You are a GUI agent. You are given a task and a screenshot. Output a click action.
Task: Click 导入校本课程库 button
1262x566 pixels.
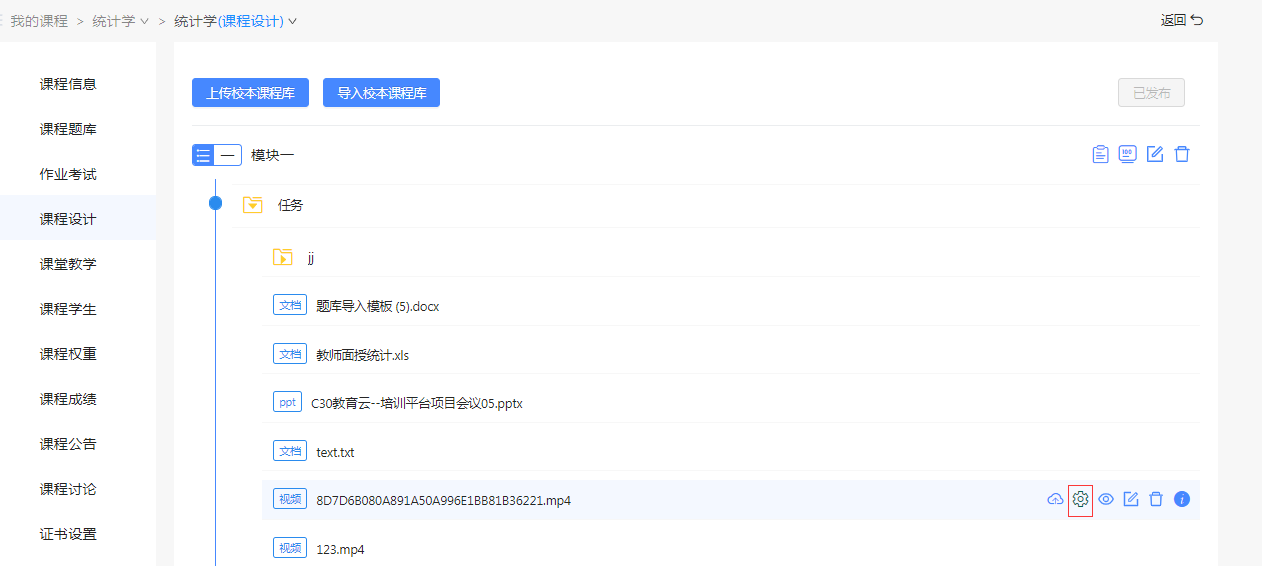click(381, 93)
